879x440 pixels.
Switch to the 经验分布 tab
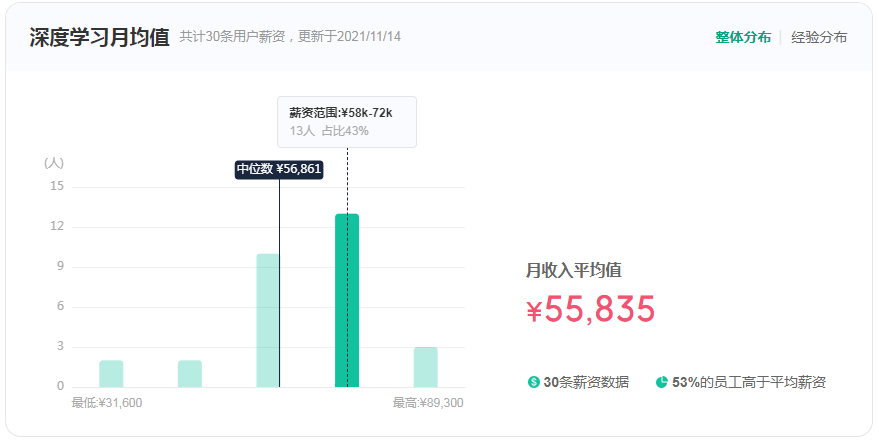(819, 38)
